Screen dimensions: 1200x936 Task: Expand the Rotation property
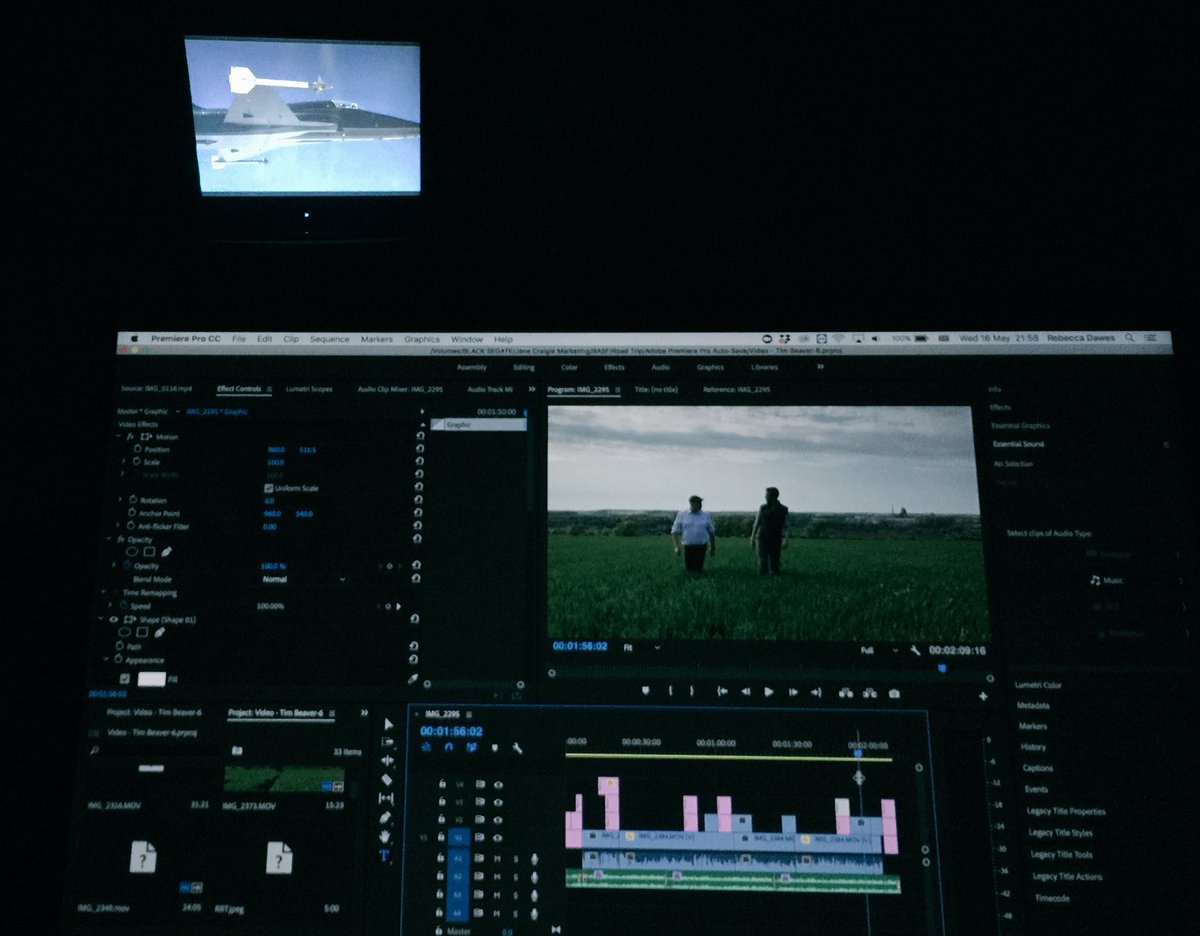[120, 500]
